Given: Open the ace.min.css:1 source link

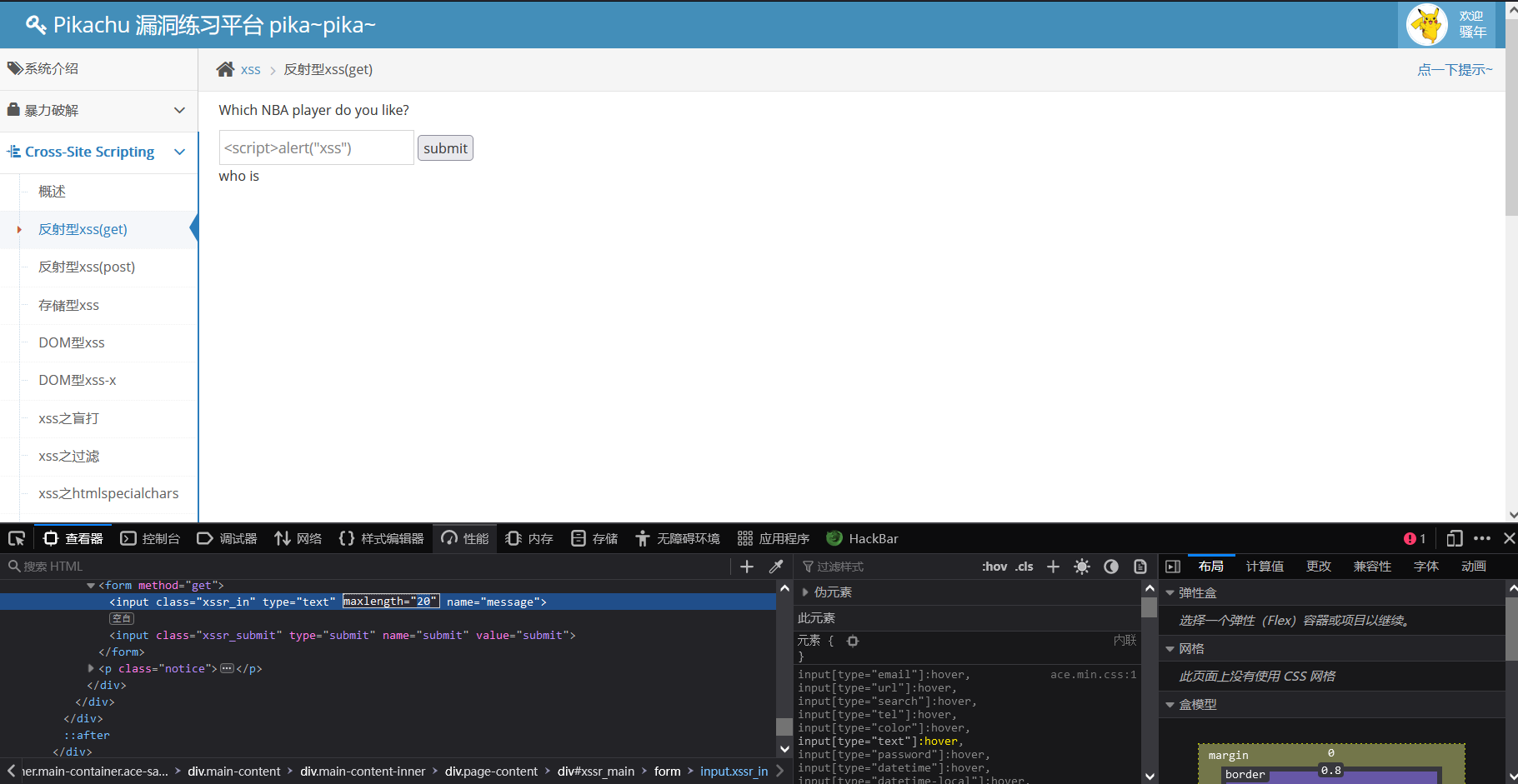Looking at the screenshot, I should (x=1094, y=675).
